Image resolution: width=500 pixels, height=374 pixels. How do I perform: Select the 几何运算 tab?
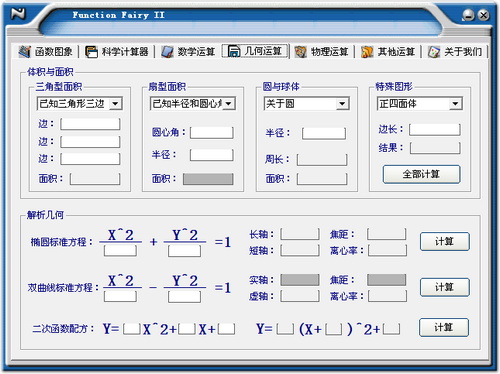(255, 51)
